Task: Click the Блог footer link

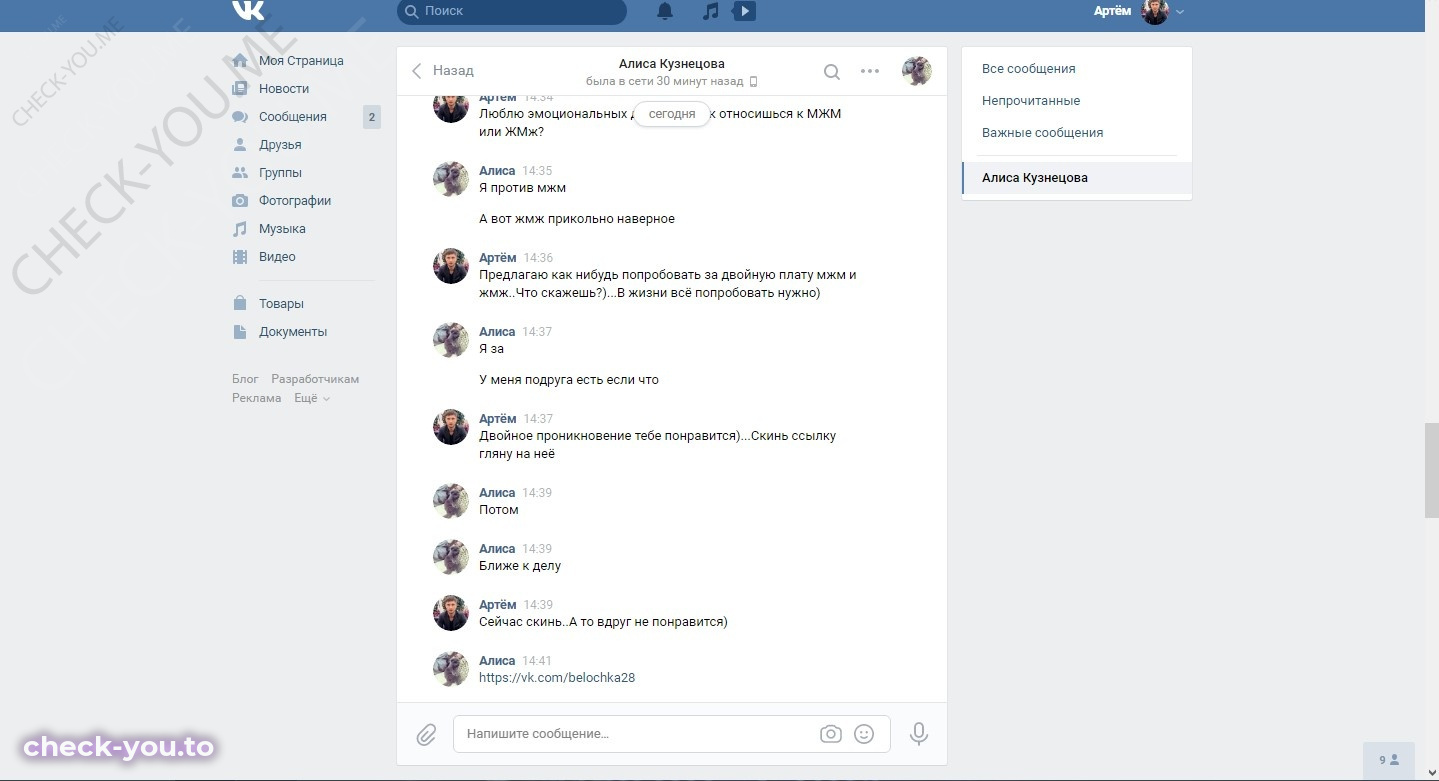Action: pos(245,379)
